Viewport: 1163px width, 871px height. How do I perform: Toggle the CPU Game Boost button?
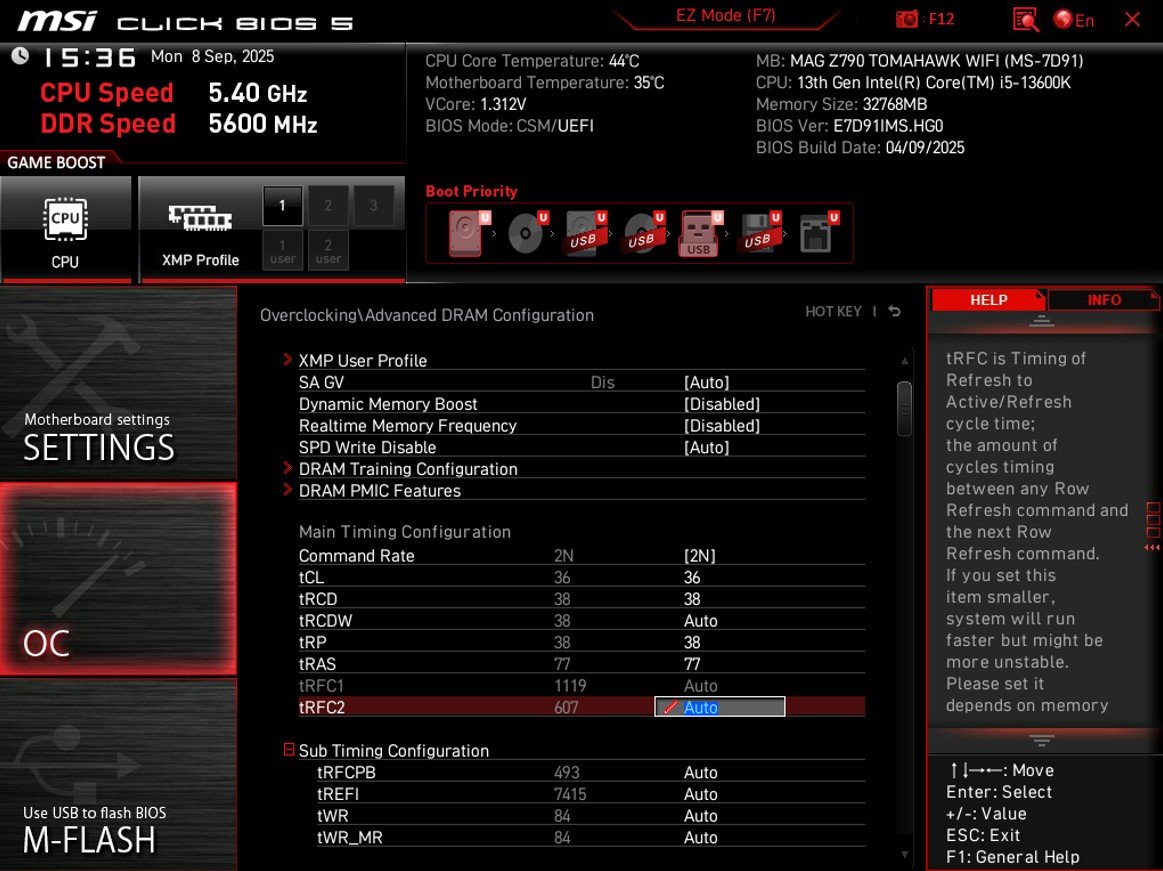(65, 229)
